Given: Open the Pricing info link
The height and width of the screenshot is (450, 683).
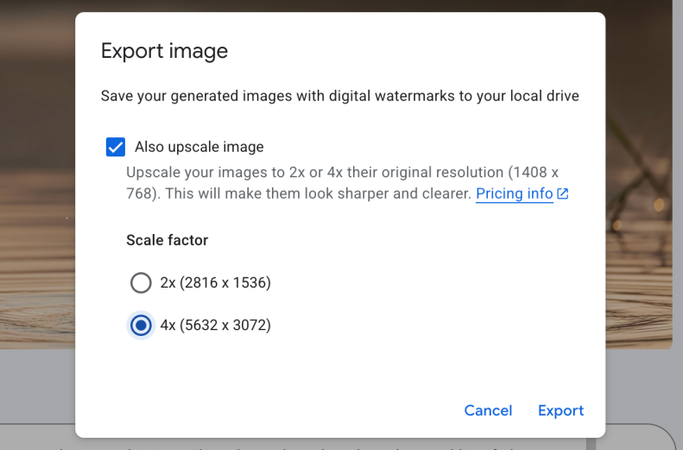Looking at the screenshot, I should 514,193.
